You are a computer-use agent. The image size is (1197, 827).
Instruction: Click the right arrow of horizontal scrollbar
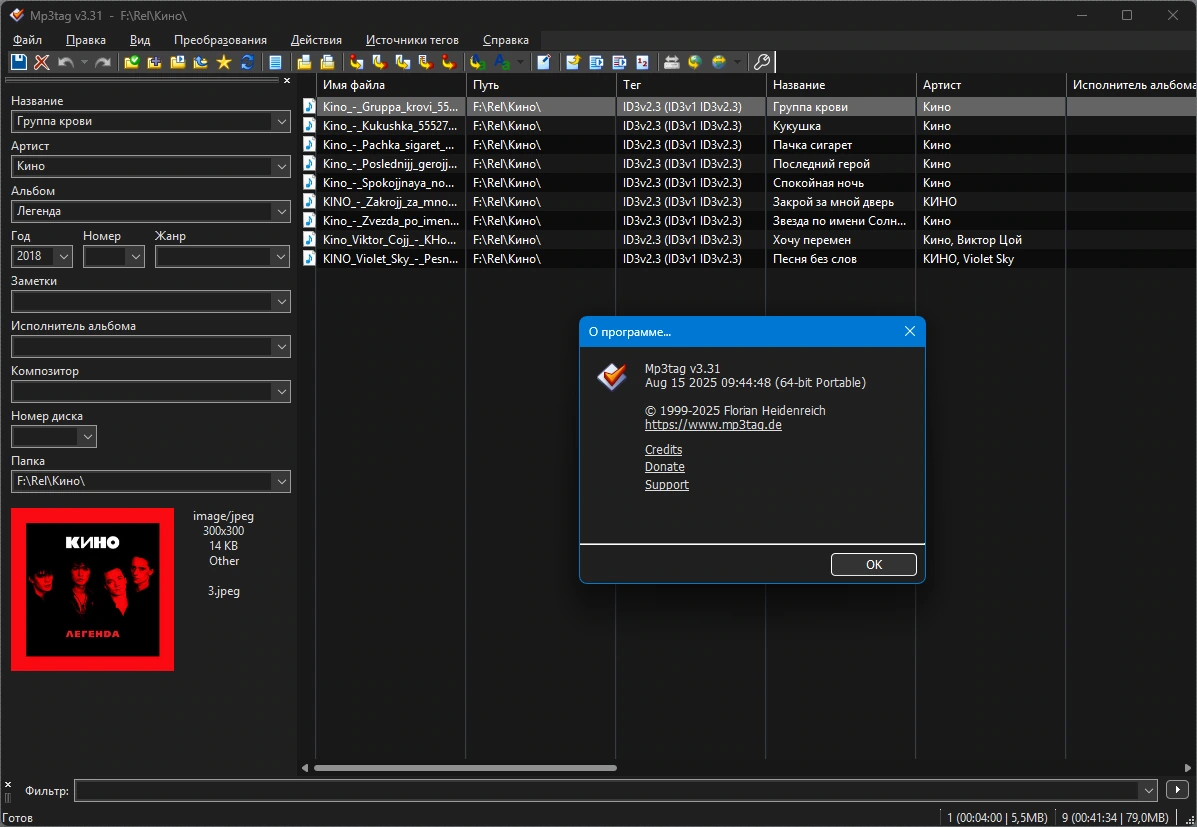click(x=1189, y=767)
